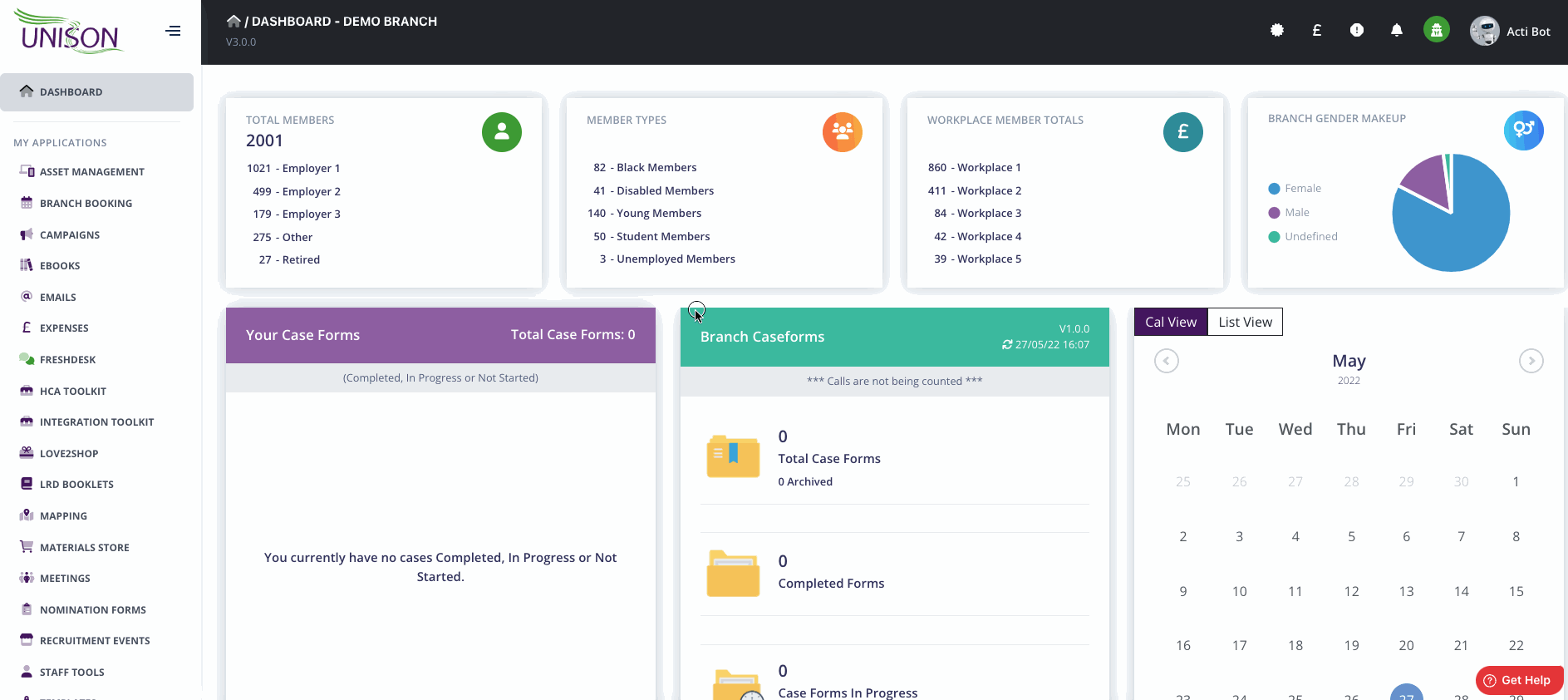This screenshot has width=1568, height=700.
Task: Open the Acti Bot user menu
Action: [x=1510, y=32]
